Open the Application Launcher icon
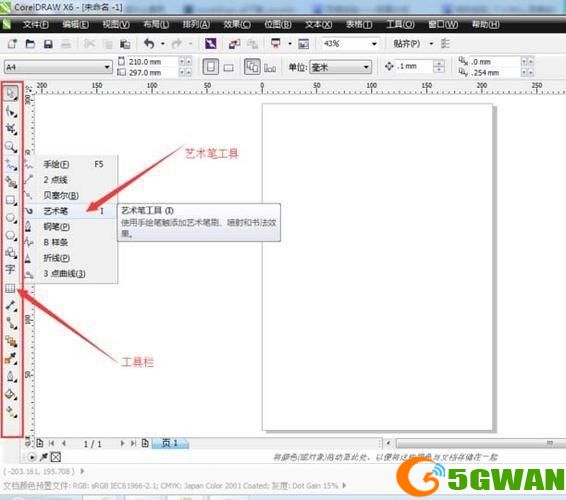The image size is (566, 500). [x=276, y=44]
